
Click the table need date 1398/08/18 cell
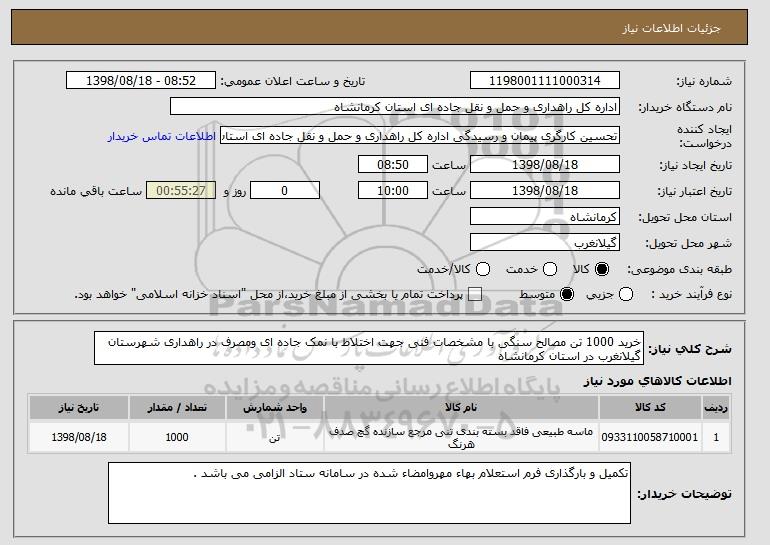pyautogui.click(x=79, y=437)
